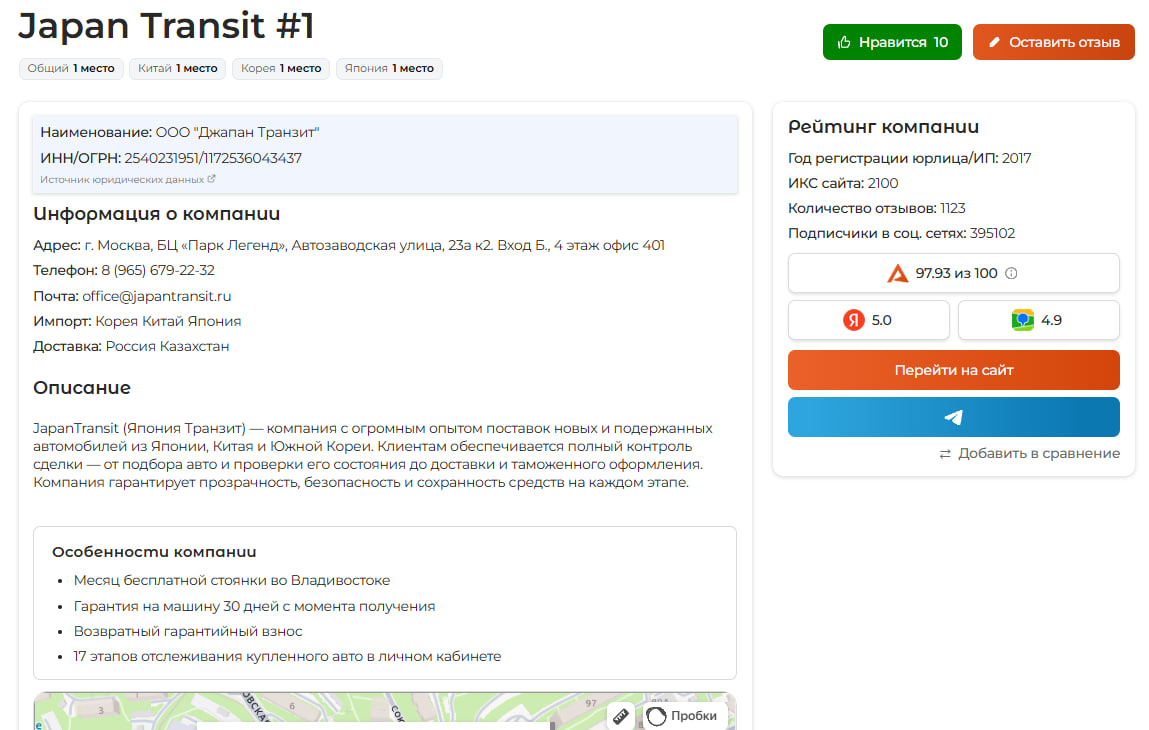Viewport: 1149px width, 730px height.
Task: Click the bullet Месяц бесплатной стоянки во Владивостоке
Action: click(x=232, y=580)
